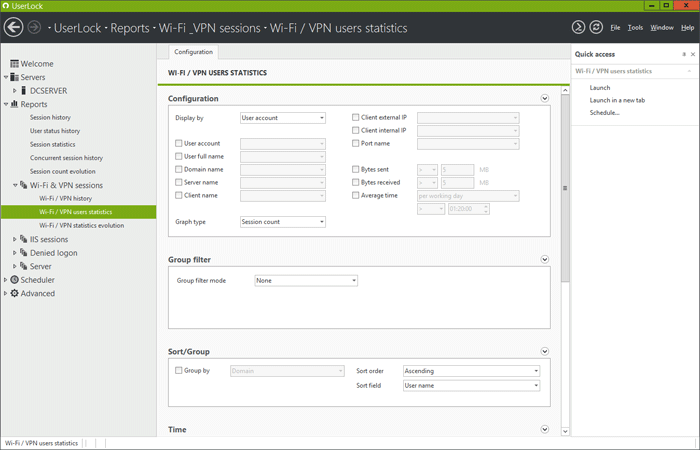The height and width of the screenshot is (450, 700).
Task: Tick the Domain name checkbox
Action: pyautogui.click(x=179, y=169)
